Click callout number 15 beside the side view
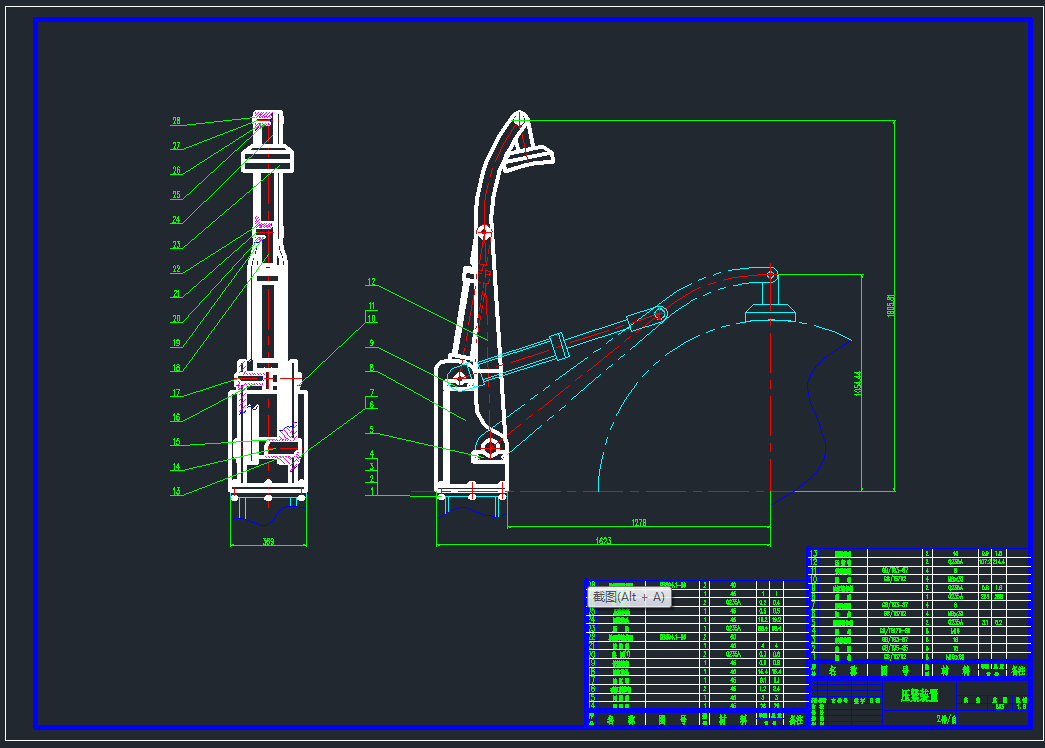The height and width of the screenshot is (748, 1045). (x=176, y=441)
